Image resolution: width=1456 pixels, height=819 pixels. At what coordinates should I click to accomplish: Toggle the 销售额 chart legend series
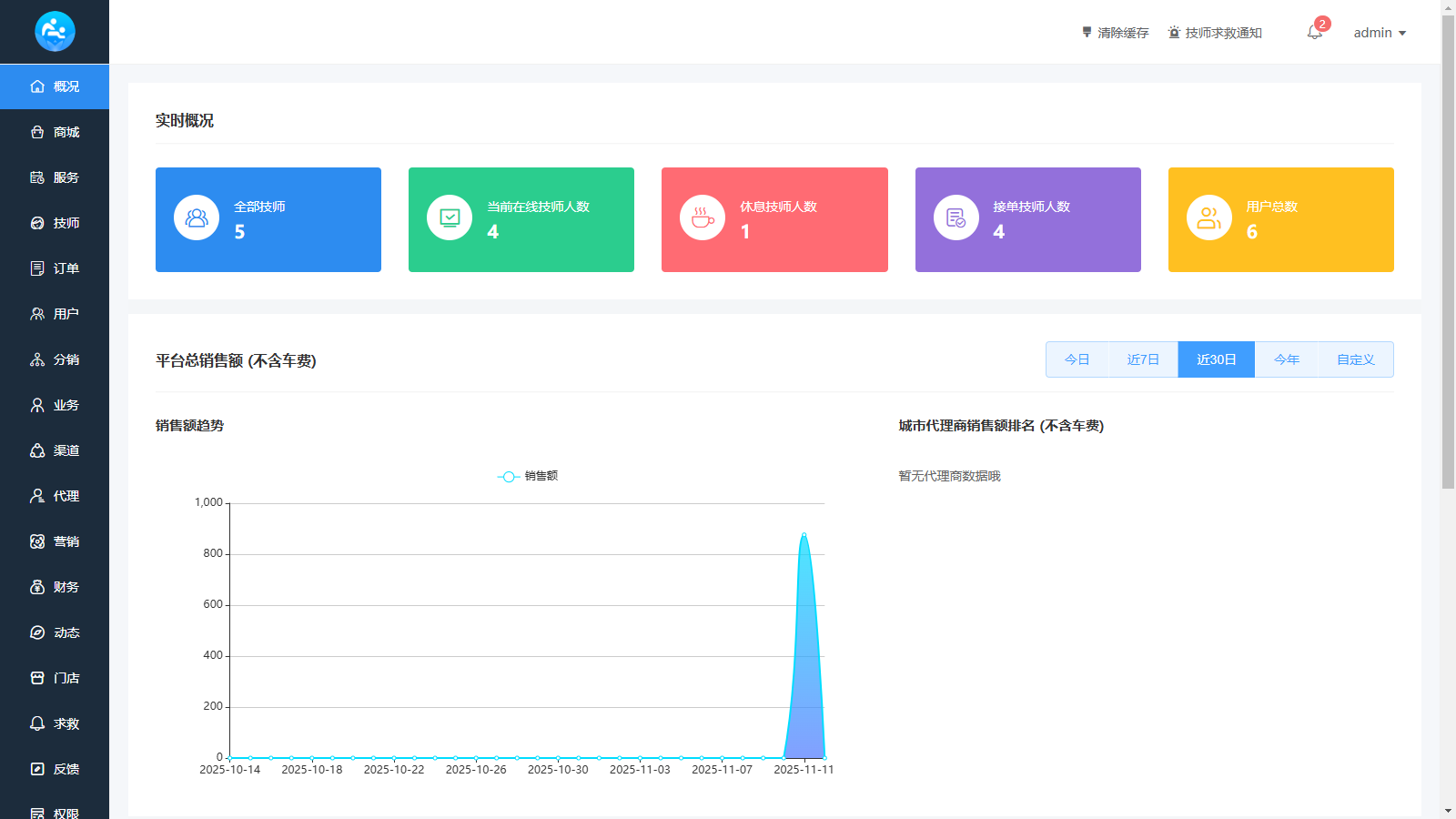[528, 476]
